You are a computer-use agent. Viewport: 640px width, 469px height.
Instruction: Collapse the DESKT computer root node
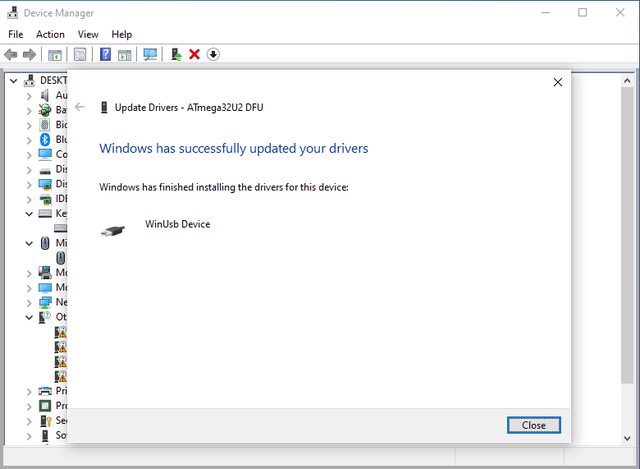point(13,81)
